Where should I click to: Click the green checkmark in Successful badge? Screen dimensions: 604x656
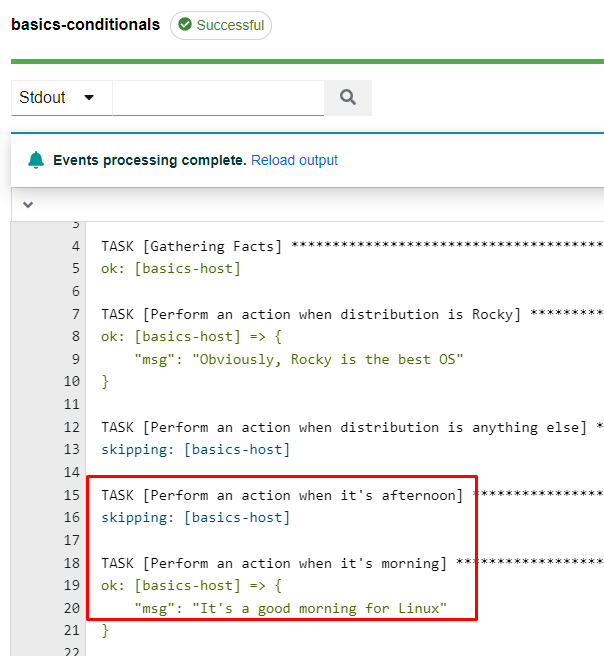pyautogui.click(x=184, y=25)
